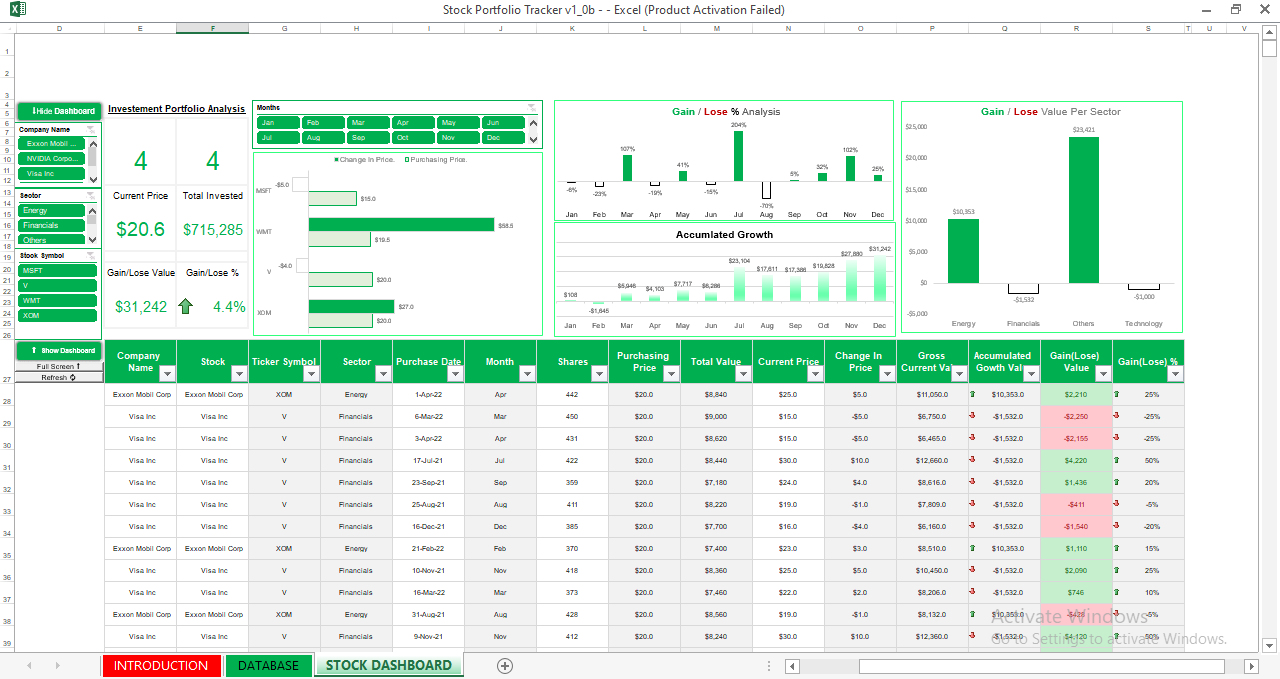Toggle NVIDIA Corpo... slicer item
Screen dimensions: 1280x679
(x=52, y=158)
